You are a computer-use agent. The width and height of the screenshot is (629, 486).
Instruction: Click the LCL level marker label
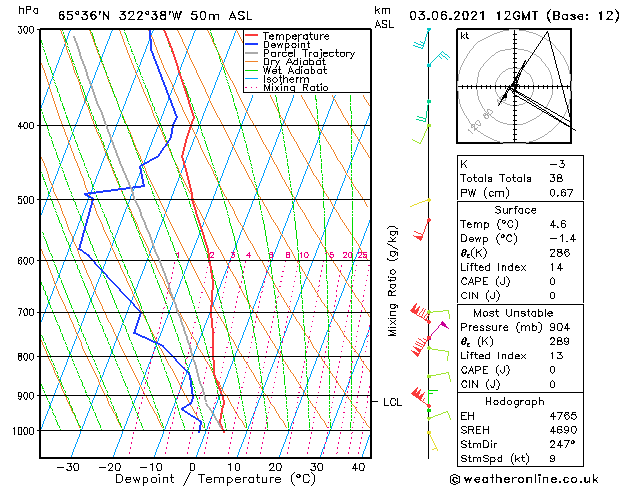[392, 402]
